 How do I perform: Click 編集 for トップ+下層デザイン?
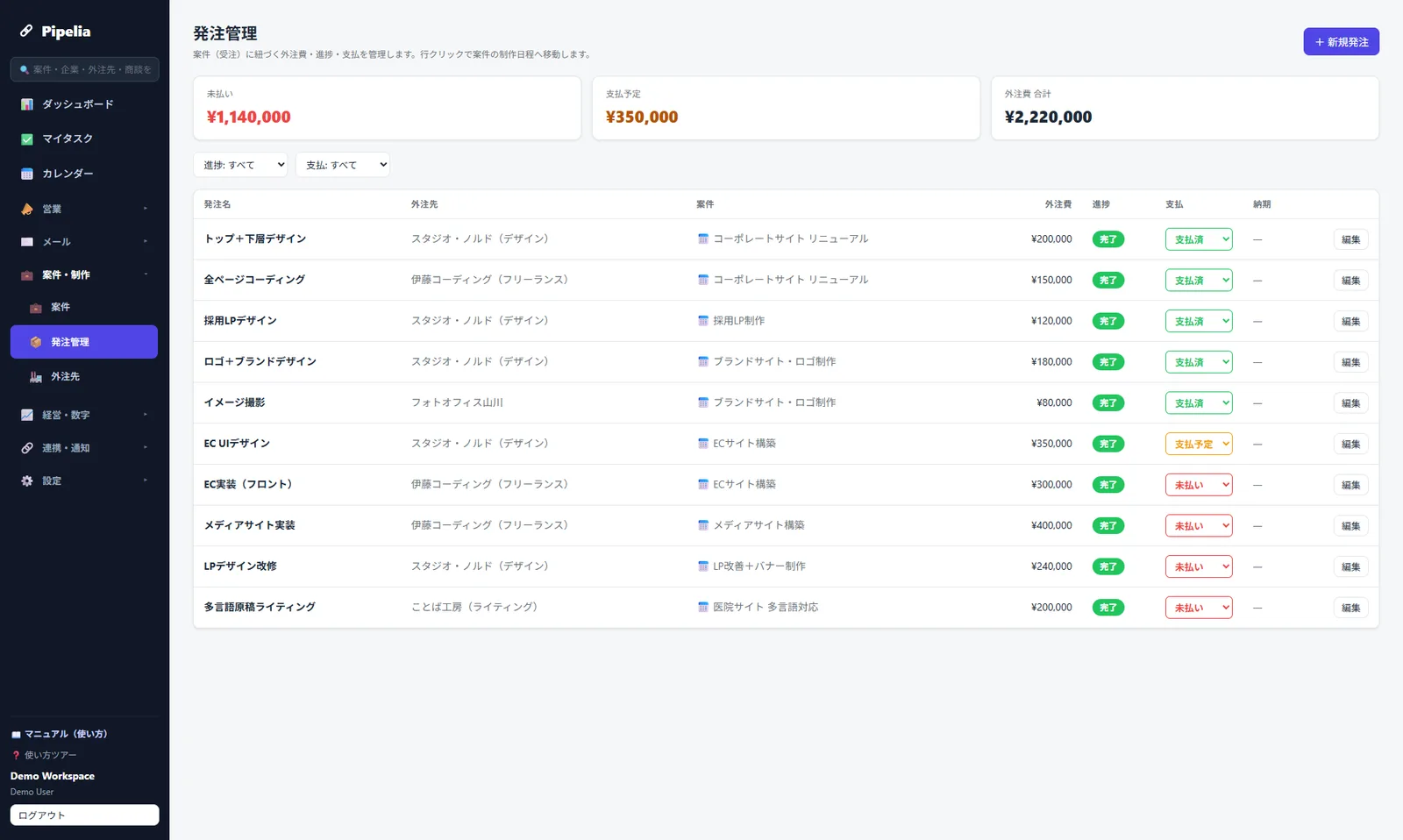coord(1350,239)
